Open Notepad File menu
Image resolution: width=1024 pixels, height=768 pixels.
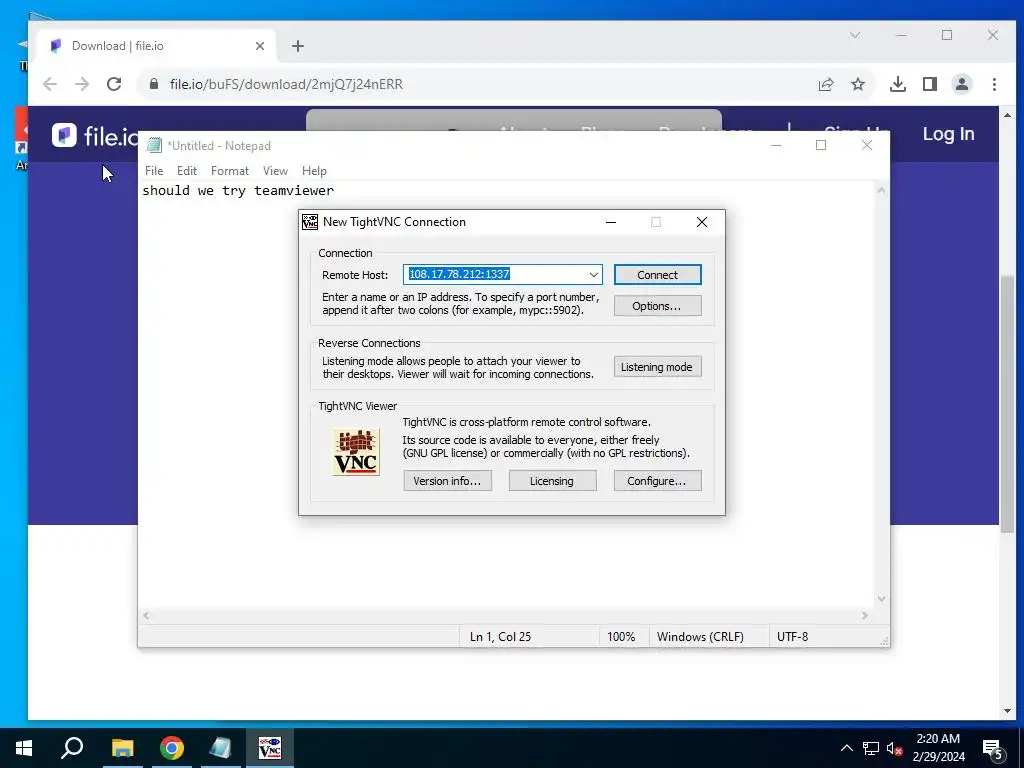click(x=154, y=171)
